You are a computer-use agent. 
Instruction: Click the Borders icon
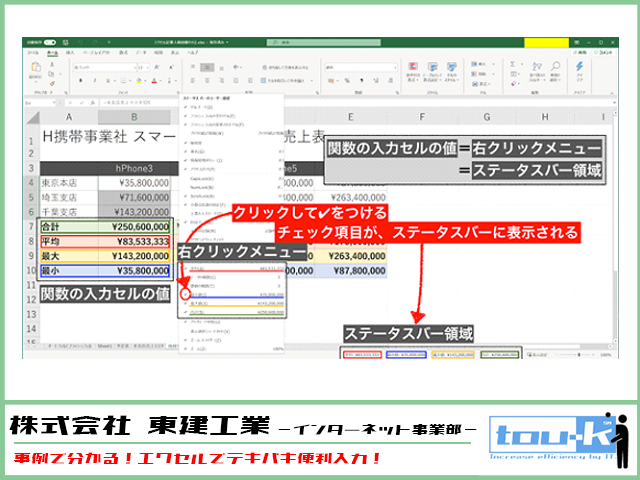pos(123,81)
